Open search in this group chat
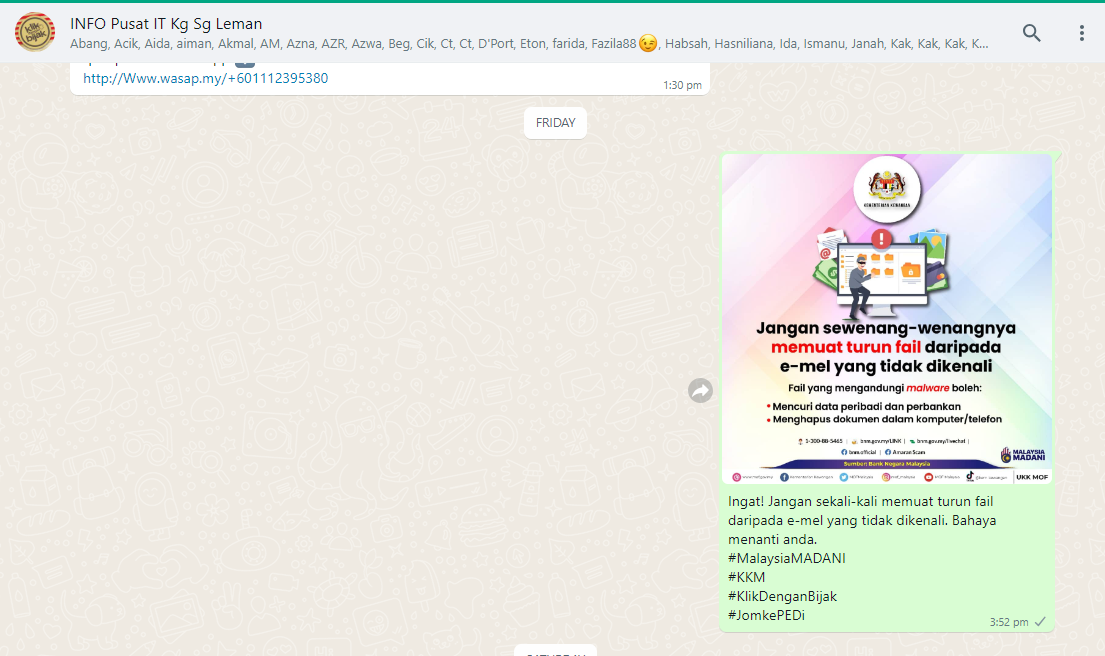This screenshot has height=656, width=1105. tap(1031, 33)
